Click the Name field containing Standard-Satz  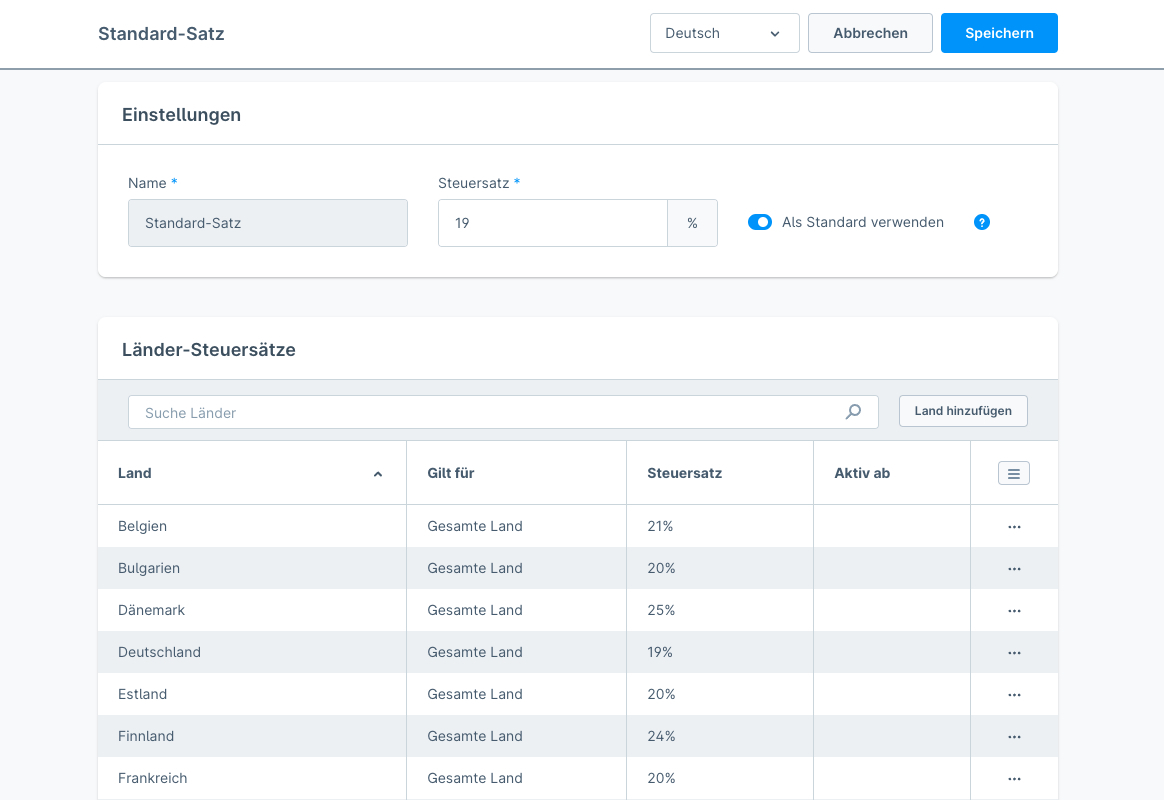pos(267,223)
